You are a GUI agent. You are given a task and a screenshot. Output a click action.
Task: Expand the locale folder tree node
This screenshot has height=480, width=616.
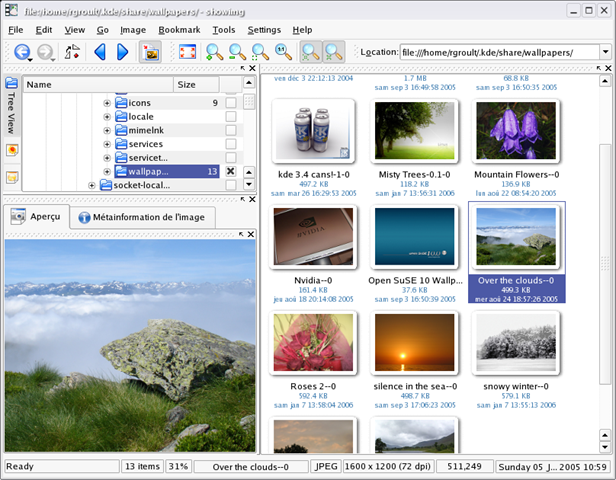(107, 117)
